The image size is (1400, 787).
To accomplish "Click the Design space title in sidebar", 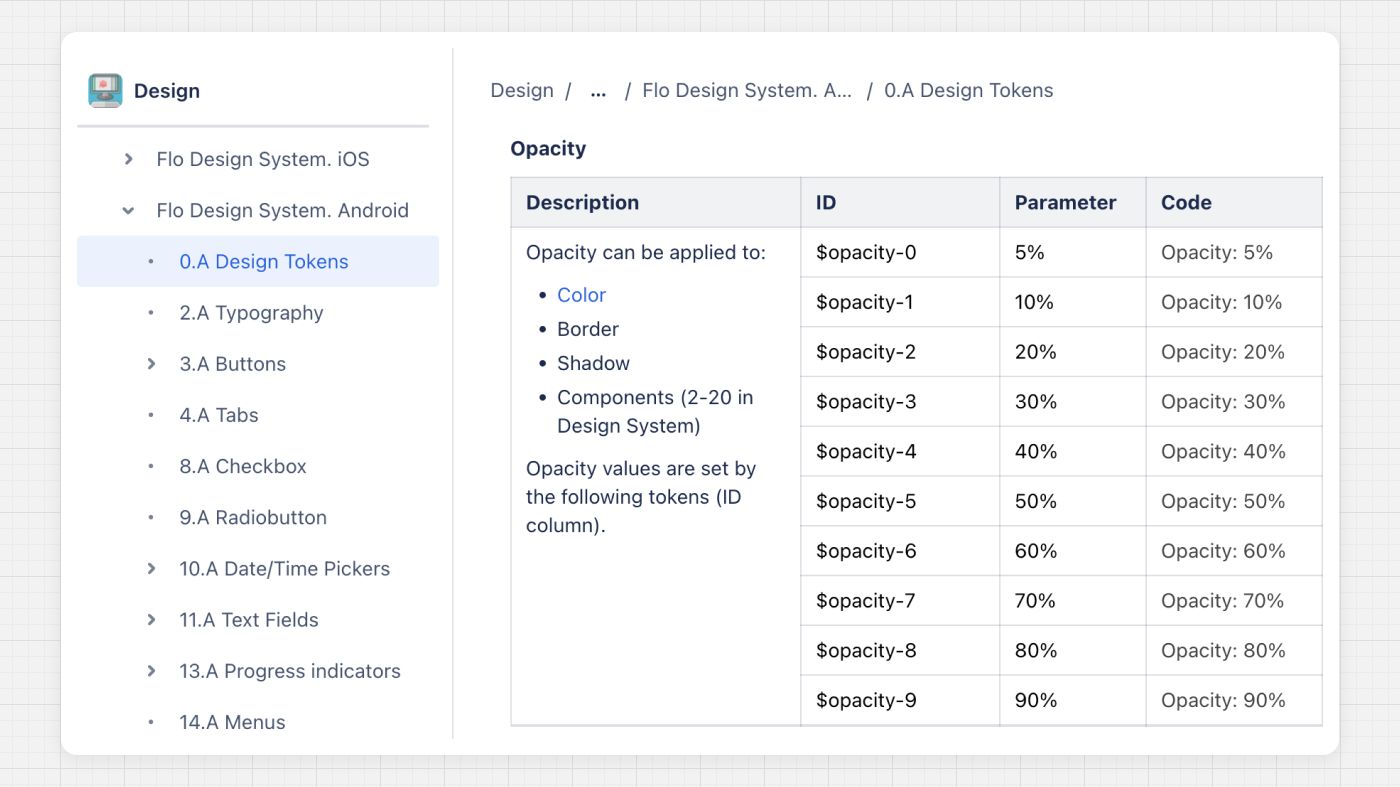I will click(167, 91).
